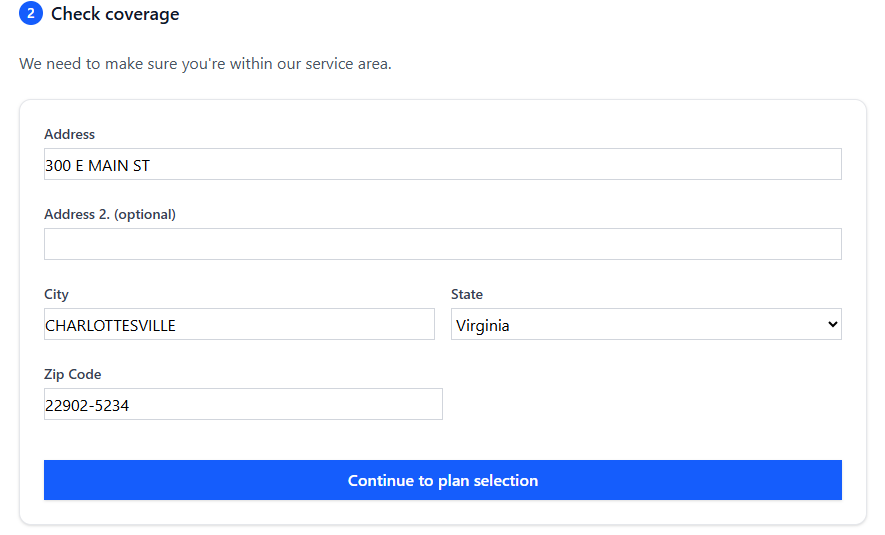Click the "Virginia" selected state value
This screenshot has width=885, height=535.
pyautogui.click(x=483, y=326)
